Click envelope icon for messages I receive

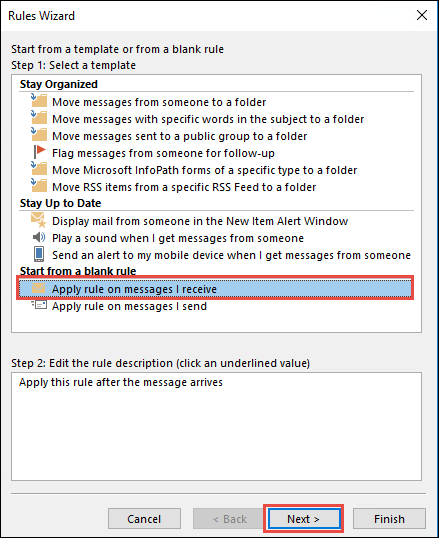(38, 289)
